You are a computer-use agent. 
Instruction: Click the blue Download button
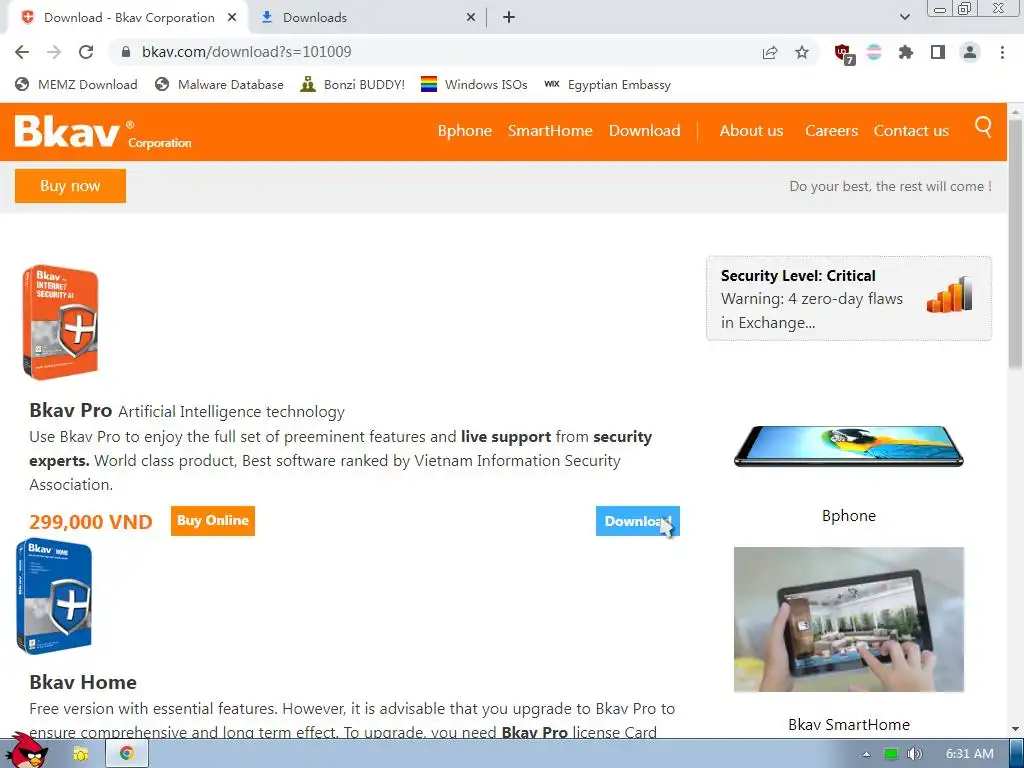point(637,521)
